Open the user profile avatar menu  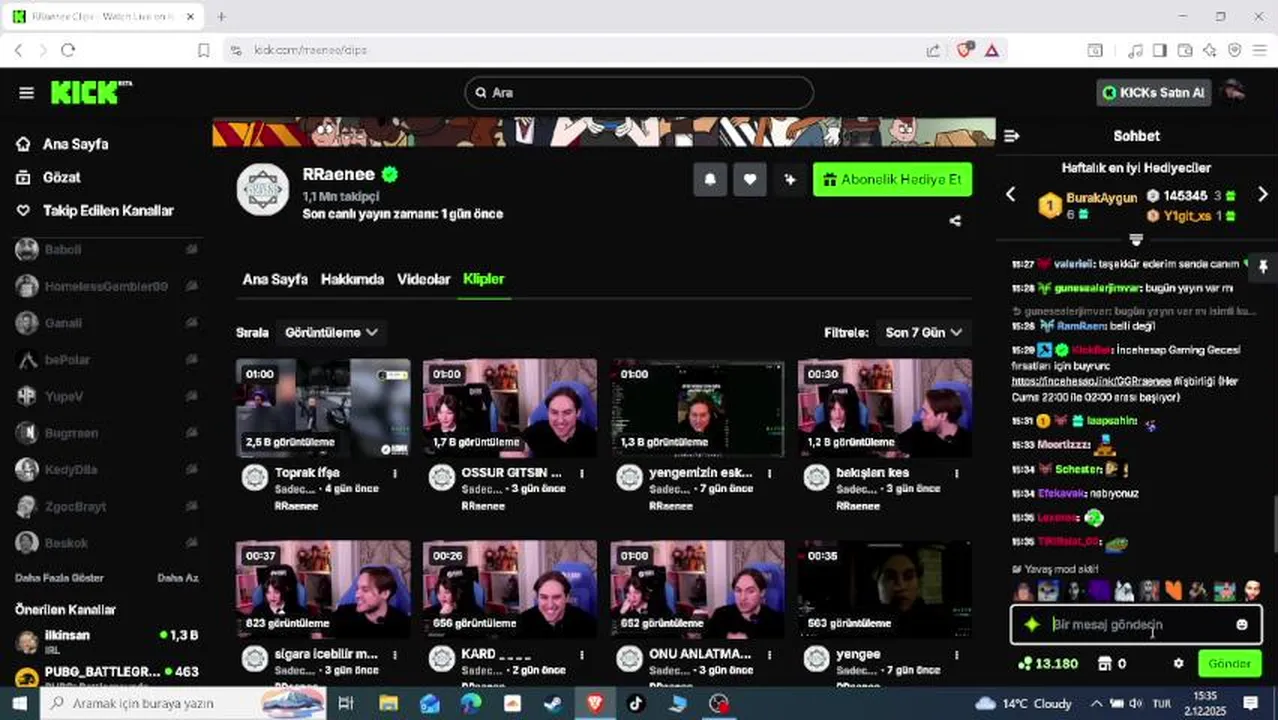pos(1235,92)
